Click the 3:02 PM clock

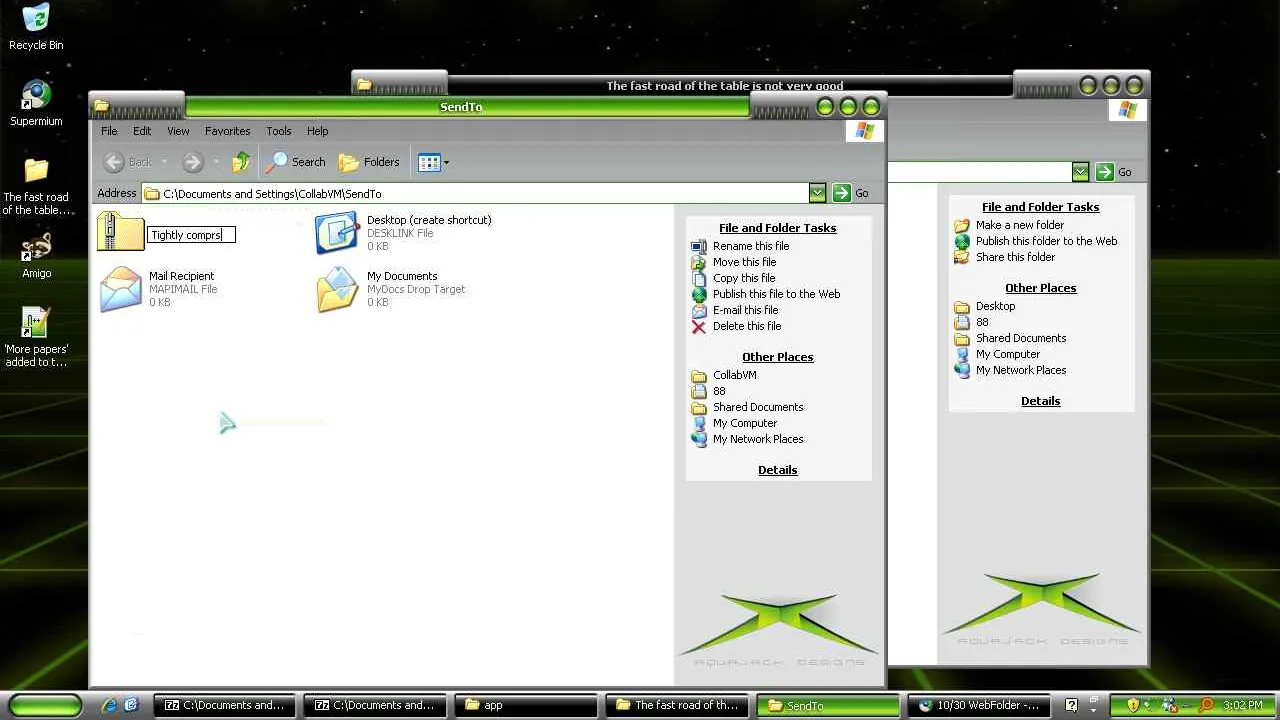pyautogui.click(x=1242, y=705)
